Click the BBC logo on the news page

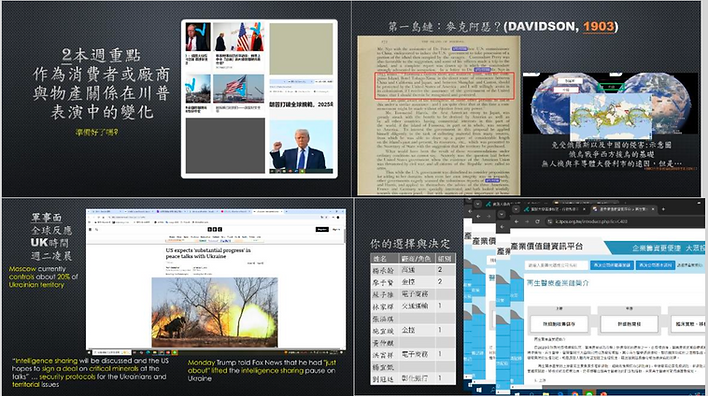214,229
